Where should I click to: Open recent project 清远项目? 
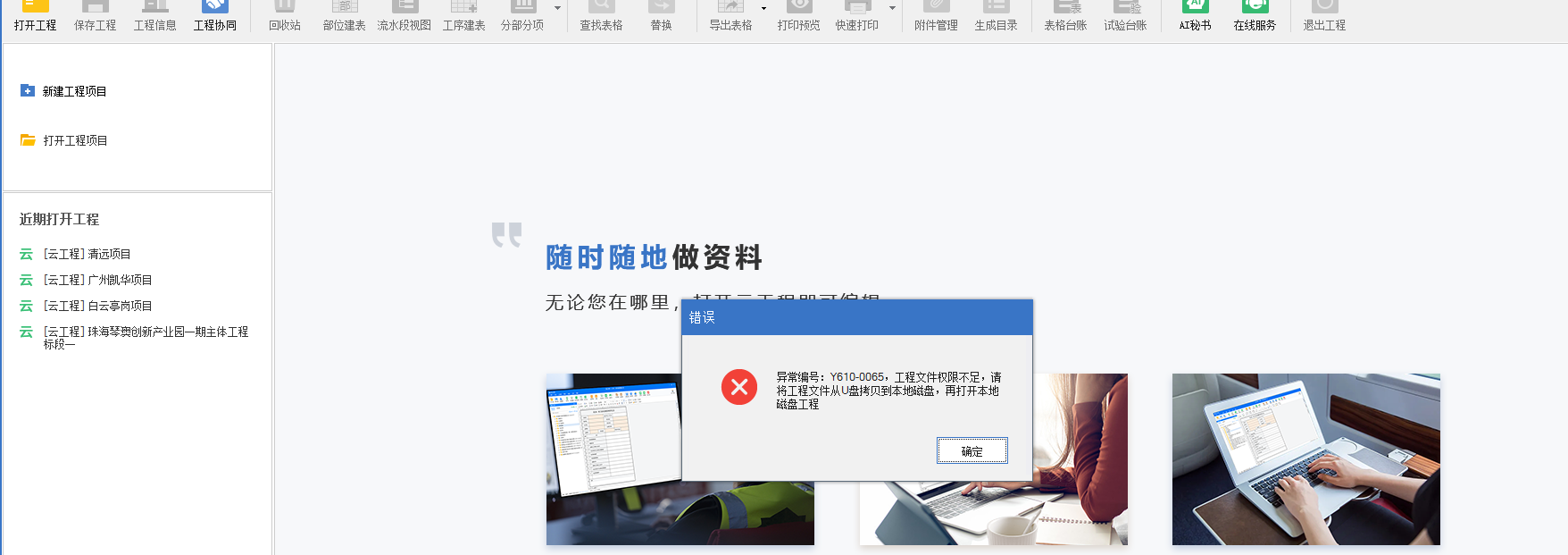coord(87,254)
